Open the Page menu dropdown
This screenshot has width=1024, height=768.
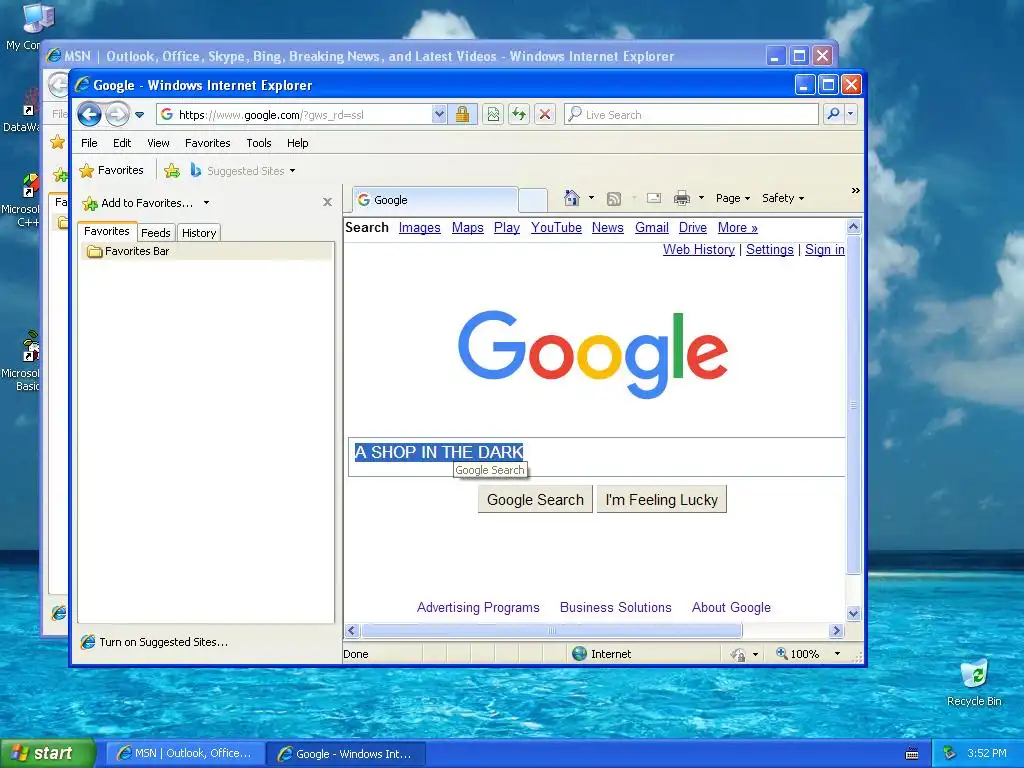pos(733,198)
